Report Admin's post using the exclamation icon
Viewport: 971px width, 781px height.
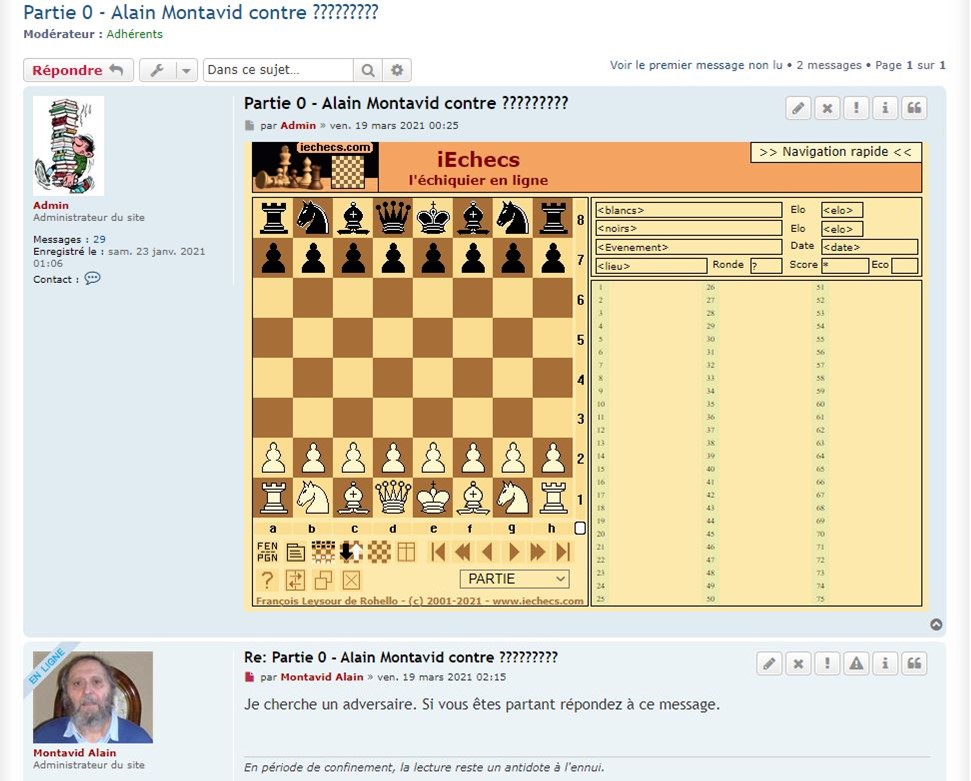pos(856,108)
